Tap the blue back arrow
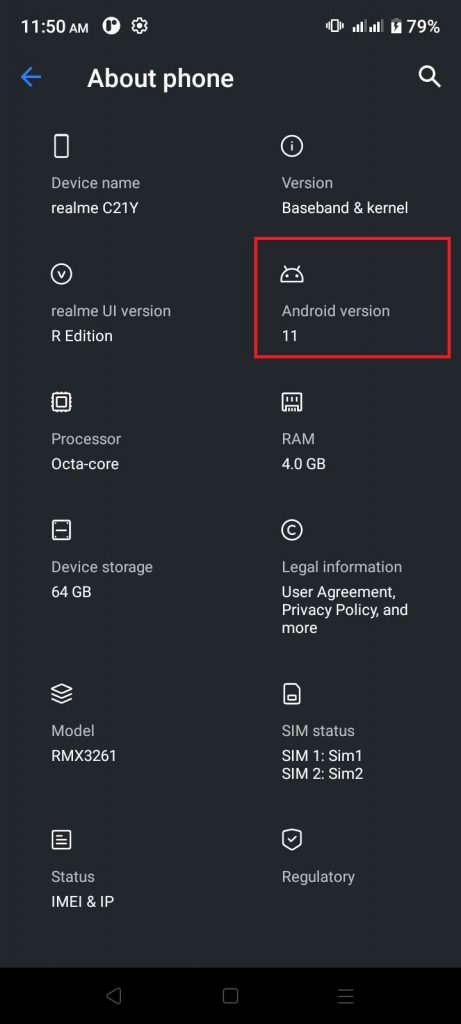The height and width of the screenshot is (1024, 461). click(x=31, y=78)
